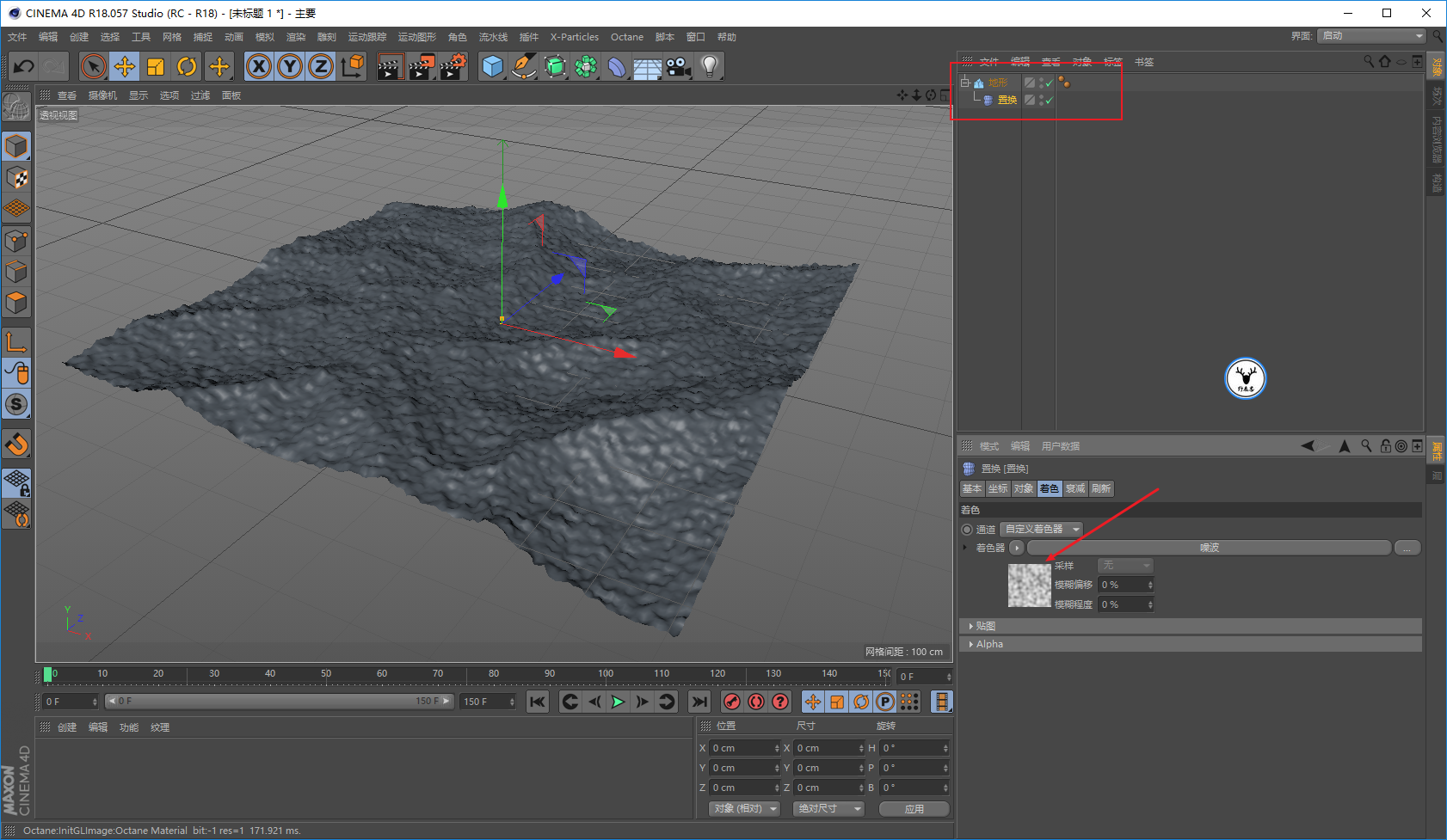The height and width of the screenshot is (840, 1447).
Task: Render to Picture Viewer
Action: tap(422, 66)
